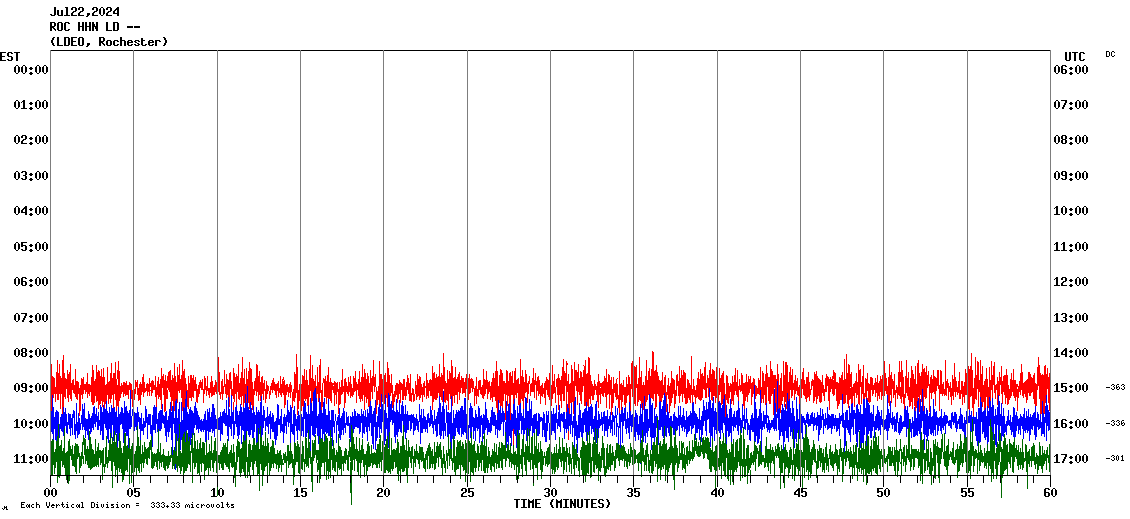This screenshot has width=1130, height=519.
Task: Select the 45 minute tick label
Action: pyautogui.click(x=800, y=493)
